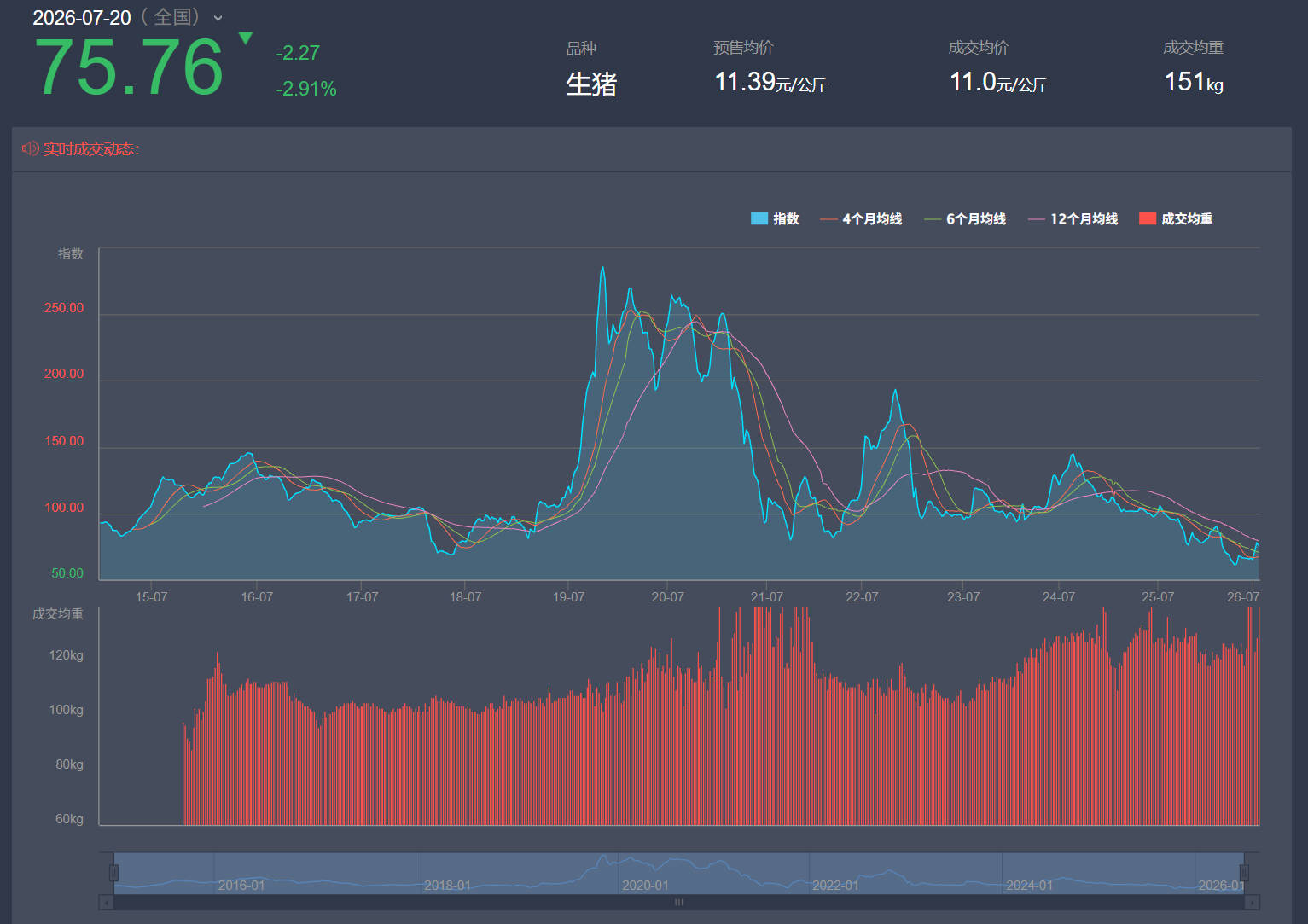Viewport: 1308px width, 924px height.
Task: Click the date 2026-07-20 selector
Action: pos(82,18)
